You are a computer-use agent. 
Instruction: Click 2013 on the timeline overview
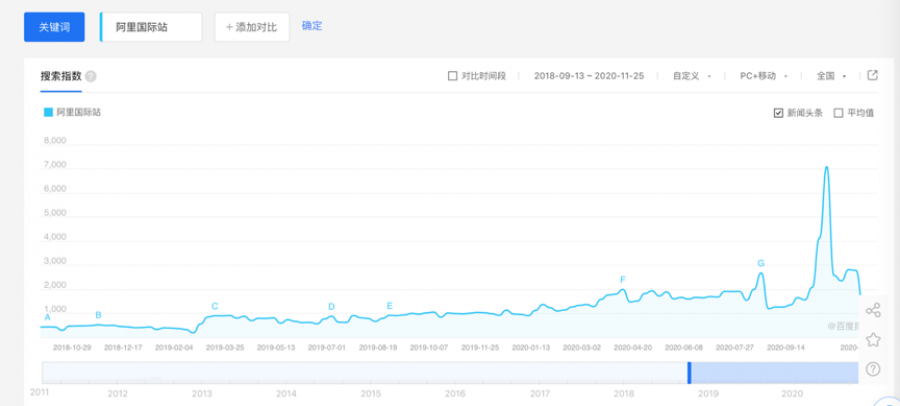201,394
